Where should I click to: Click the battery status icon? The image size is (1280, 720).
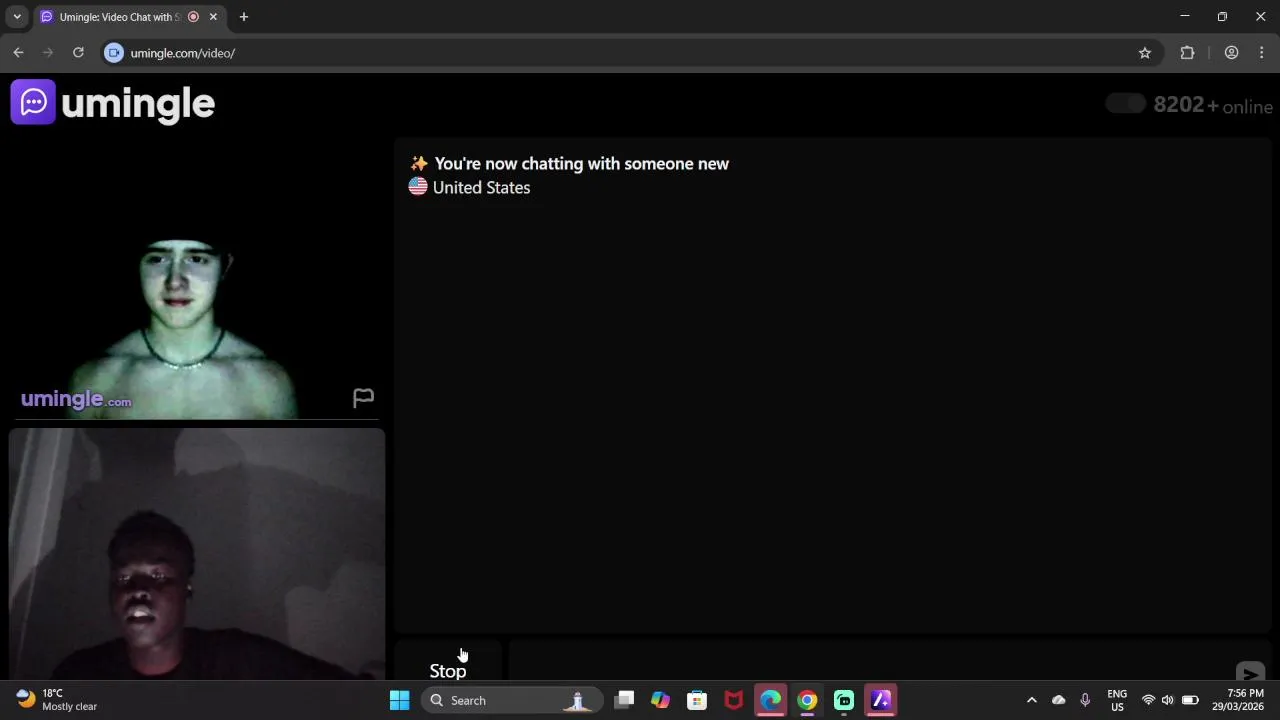(1190, 700)
